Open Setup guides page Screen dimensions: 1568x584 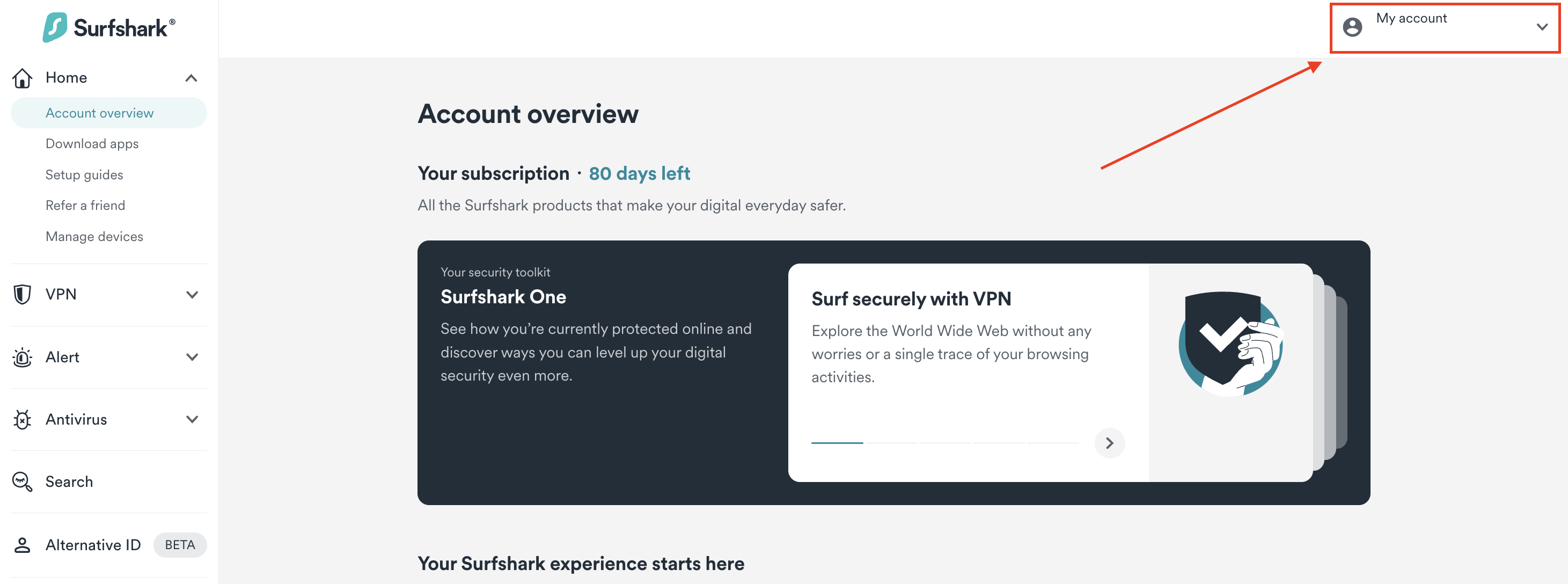84,175
